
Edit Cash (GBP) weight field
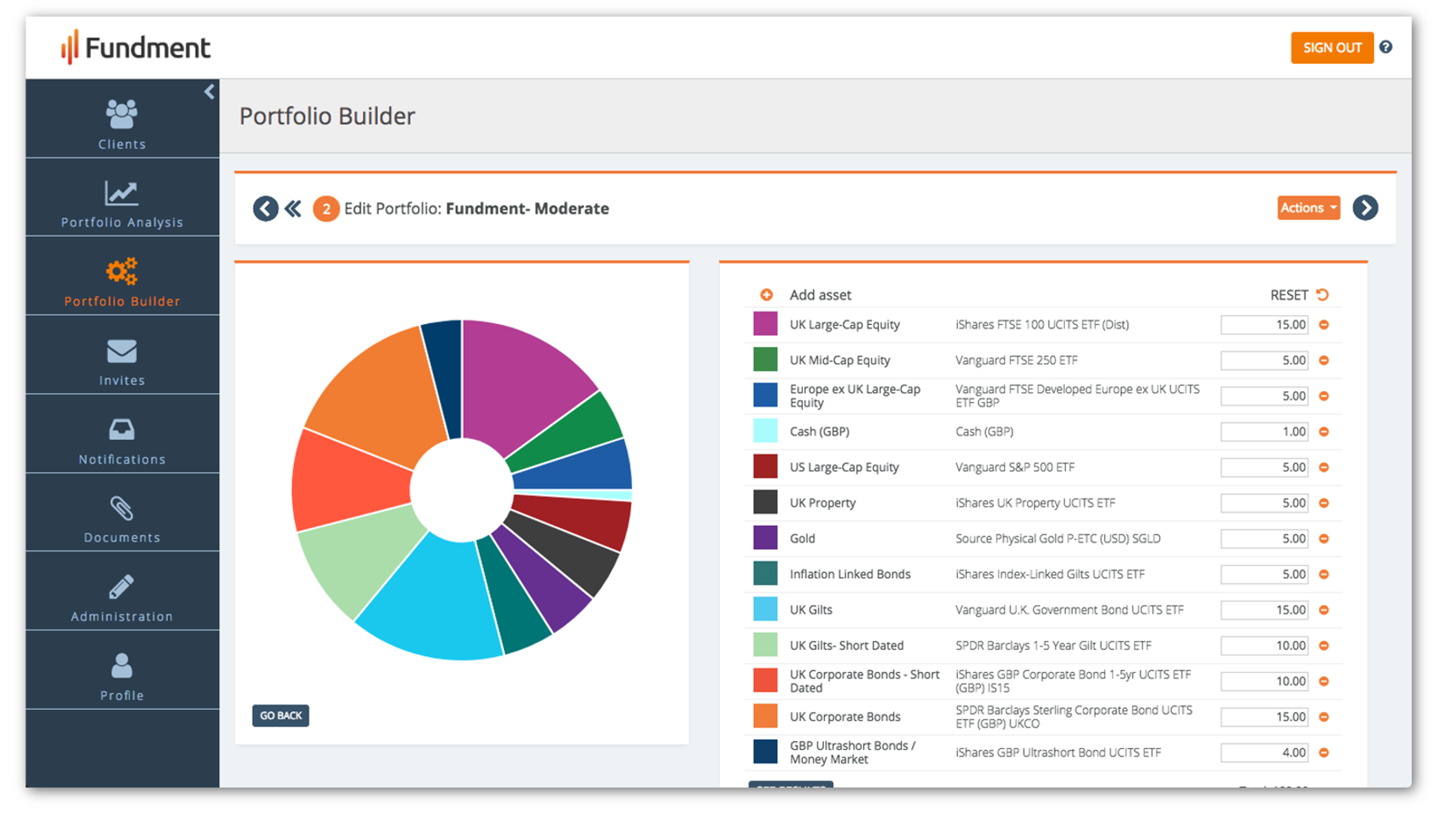[1264, 432]
